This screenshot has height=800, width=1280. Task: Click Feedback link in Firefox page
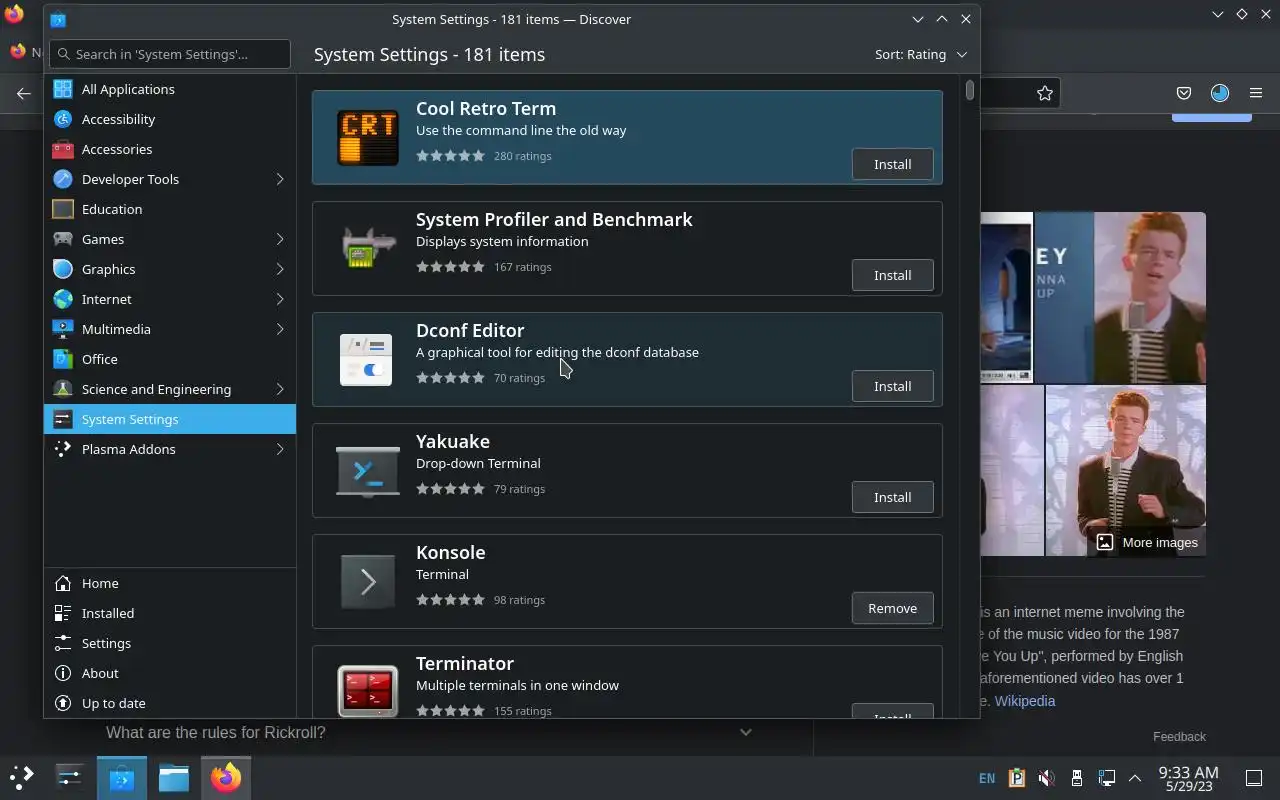(1179, 736)
